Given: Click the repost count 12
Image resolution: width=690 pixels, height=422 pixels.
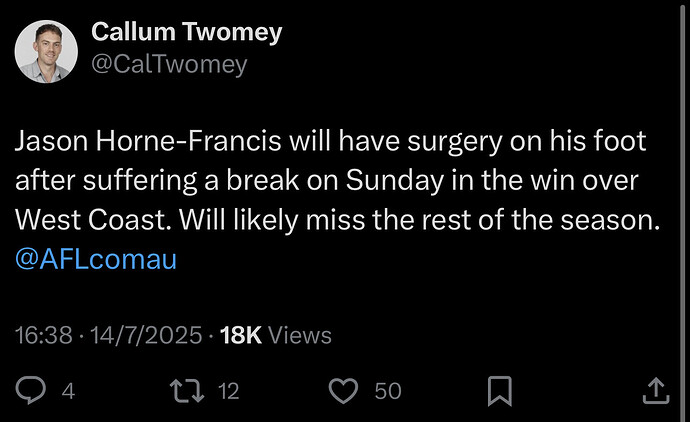Looking at the screenshot, I should [x=228, y=391].
